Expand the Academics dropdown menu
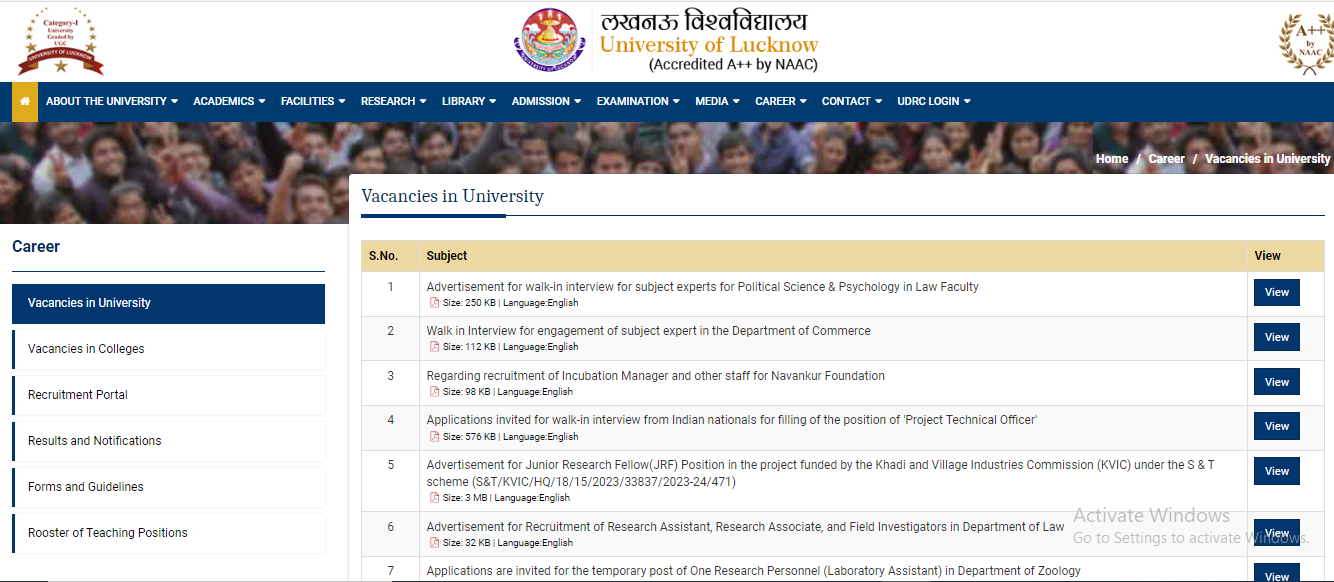This screenshot has width=1334, height=582. [229, 102]
